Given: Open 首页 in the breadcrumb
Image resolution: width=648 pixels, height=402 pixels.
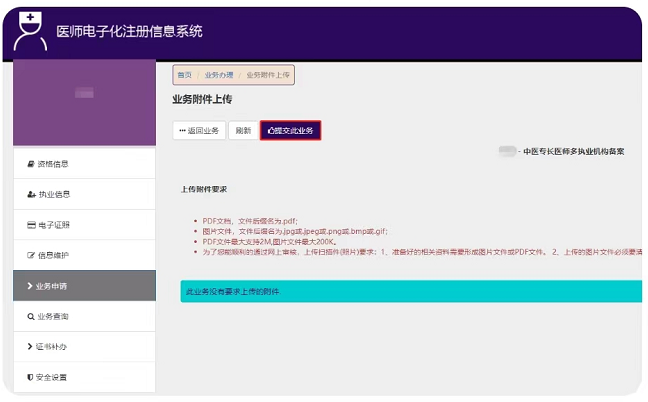Looking at the screenshot, I should point(184,75).
